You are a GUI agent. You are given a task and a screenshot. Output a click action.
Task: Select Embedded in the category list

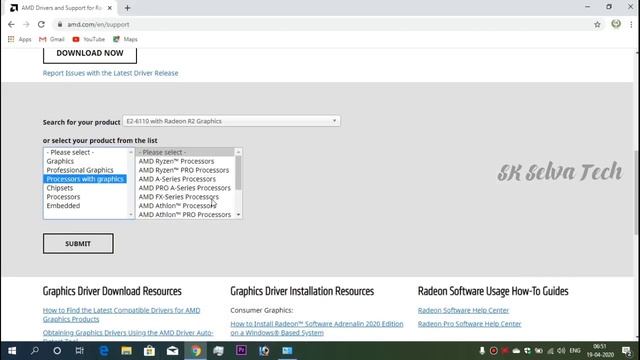pos(63,206)
